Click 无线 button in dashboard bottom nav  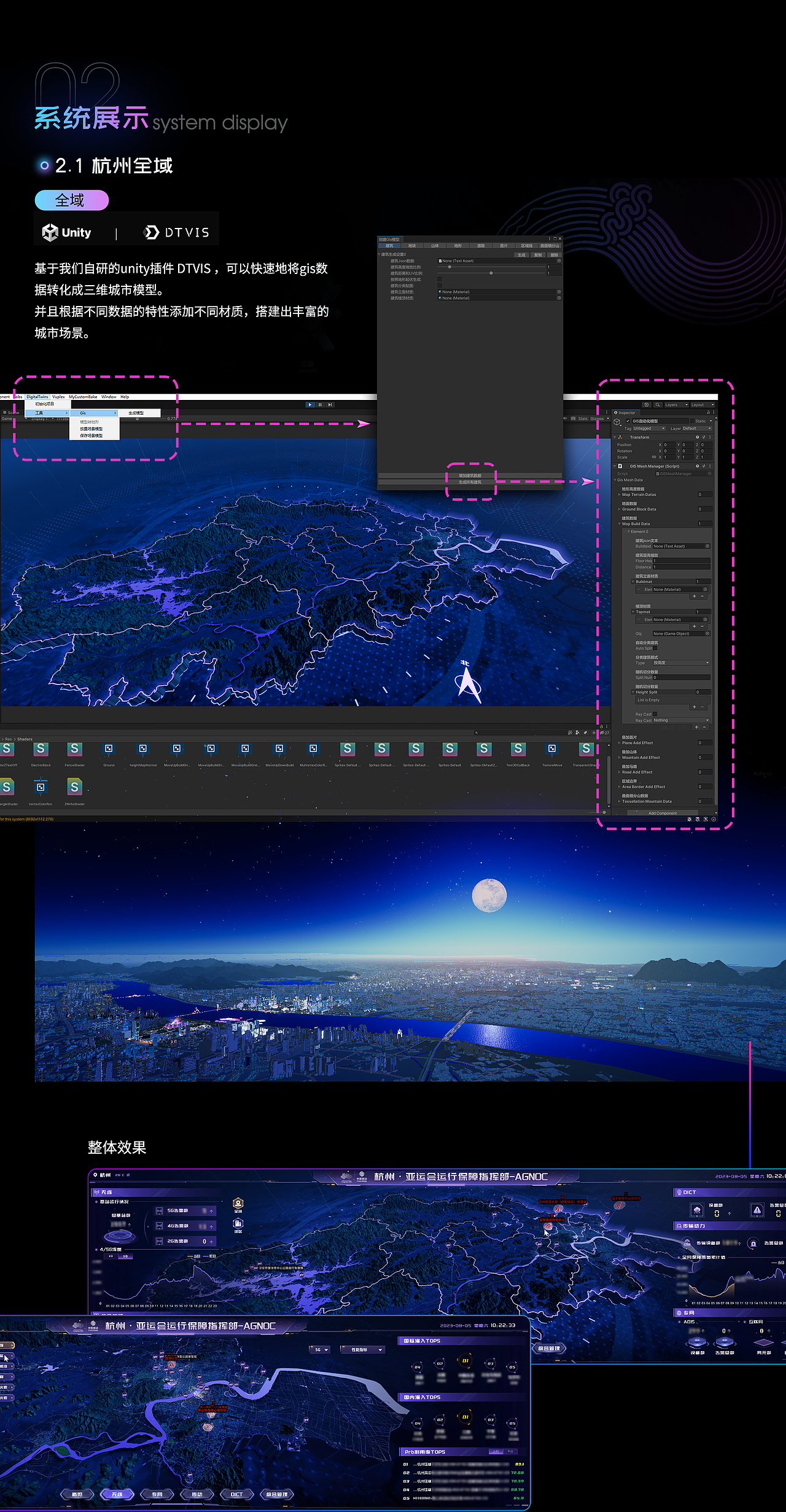click(117, 1494)
